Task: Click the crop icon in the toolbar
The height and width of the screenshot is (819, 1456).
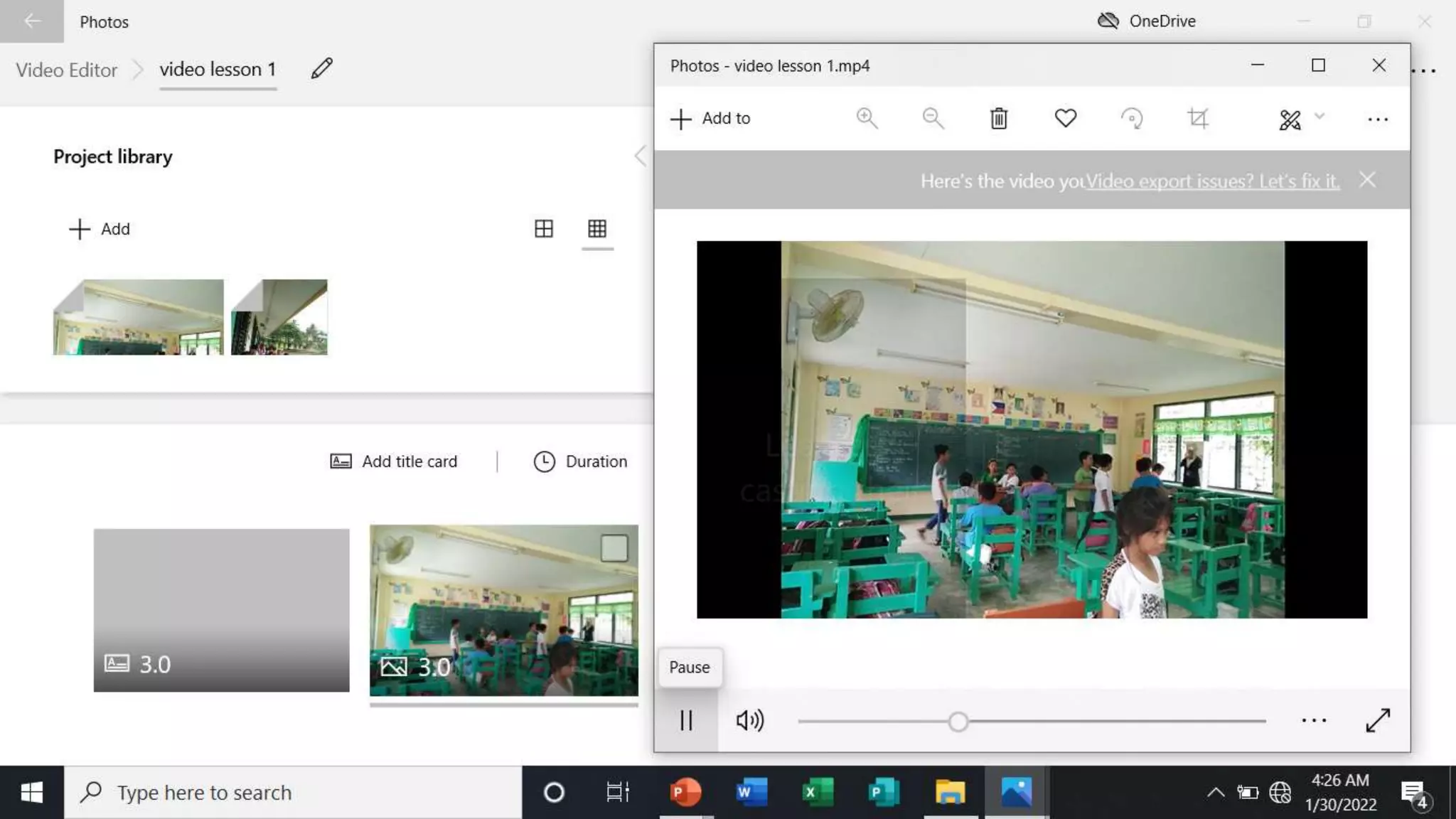Action: (1198, 118)
